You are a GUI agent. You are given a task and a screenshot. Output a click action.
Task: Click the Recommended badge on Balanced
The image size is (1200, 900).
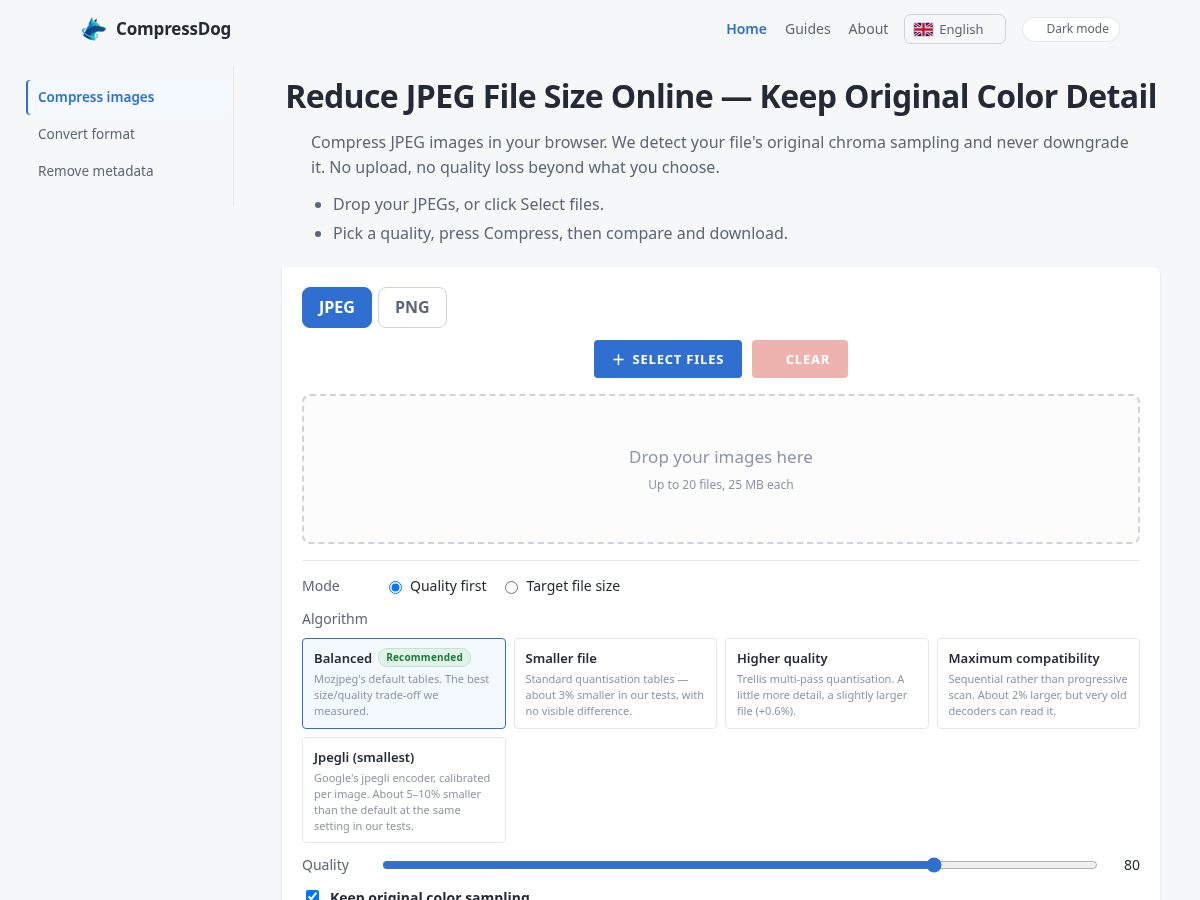(424, 657)
